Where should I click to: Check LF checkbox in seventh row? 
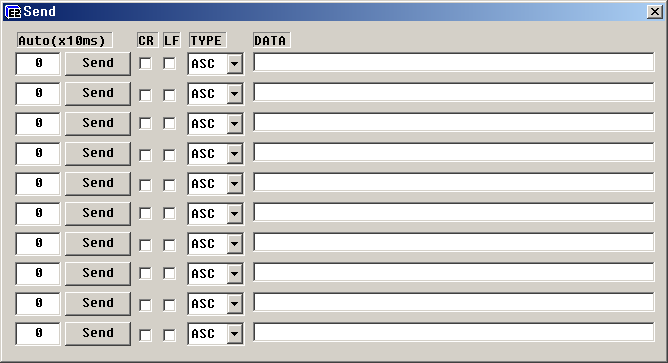[x=169, y=245]
